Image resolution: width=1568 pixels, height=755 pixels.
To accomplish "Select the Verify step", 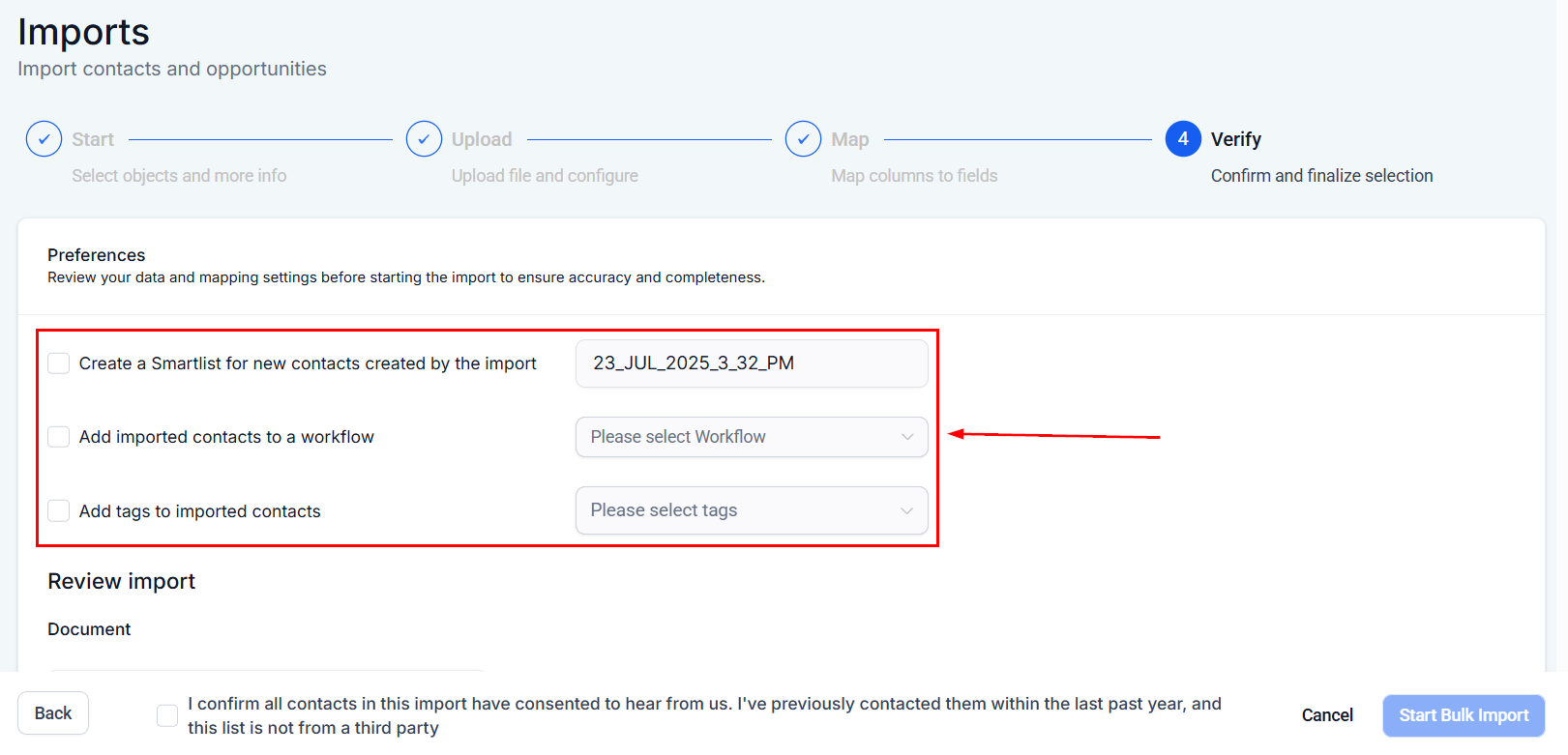I will click(x=1236, y=138).
